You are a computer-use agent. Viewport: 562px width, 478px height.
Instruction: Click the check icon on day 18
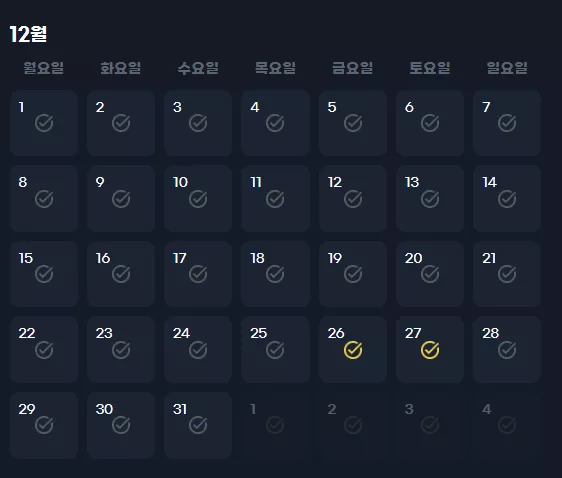click(275, 274)
